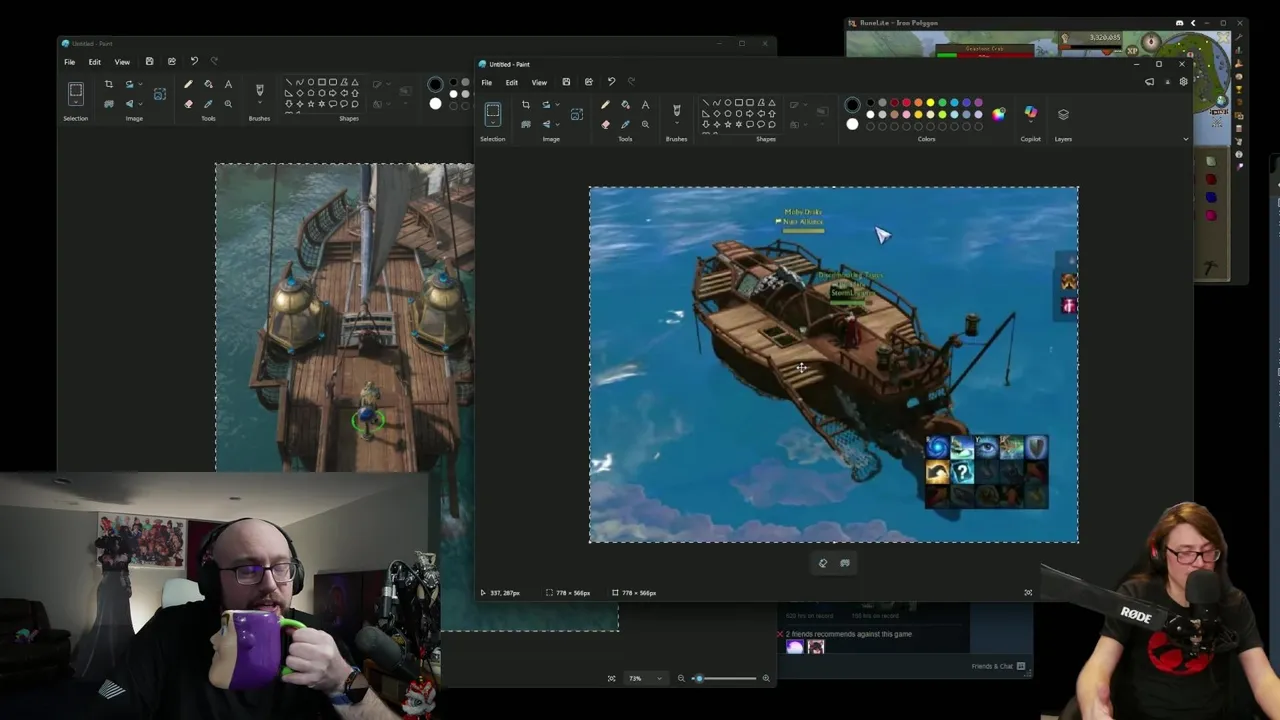Open Settings gear in front Paint window
This screenshot has height=720, width=1280.
pos(1183,82)
